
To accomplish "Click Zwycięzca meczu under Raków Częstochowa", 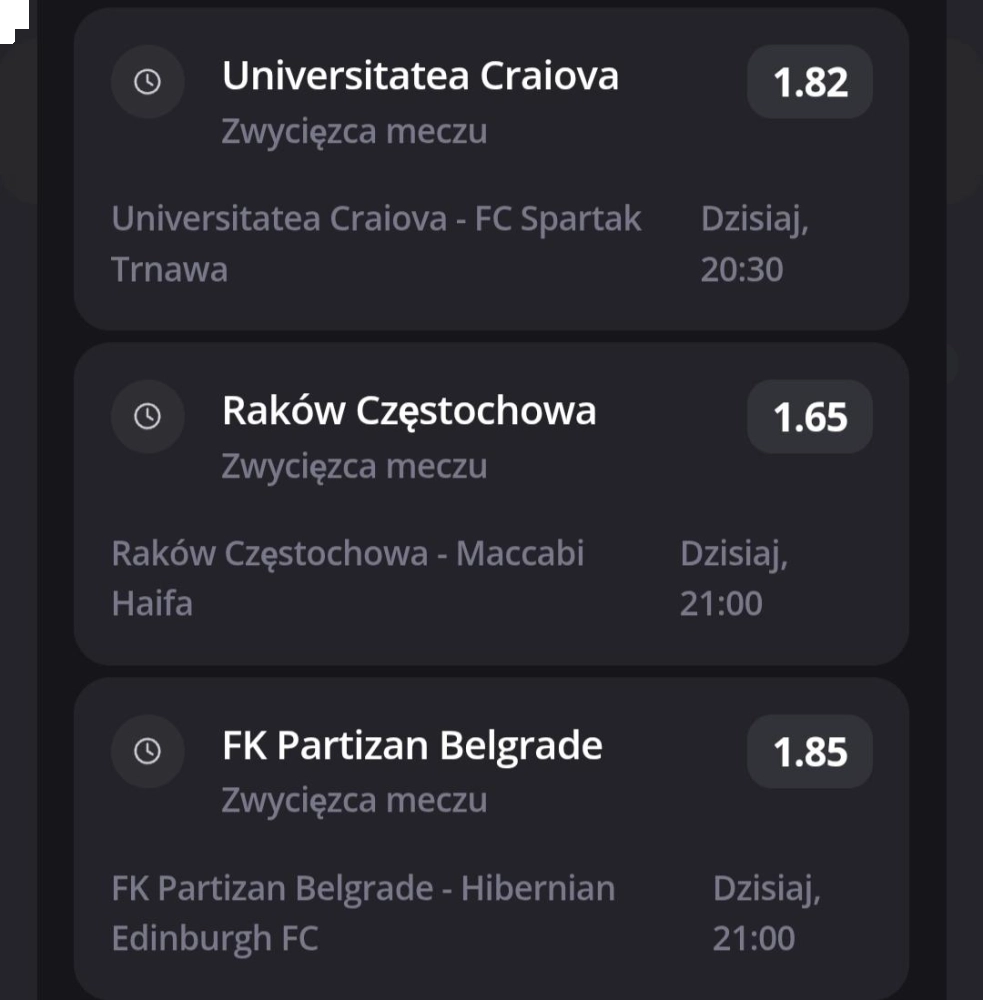I will coord(354,466).
